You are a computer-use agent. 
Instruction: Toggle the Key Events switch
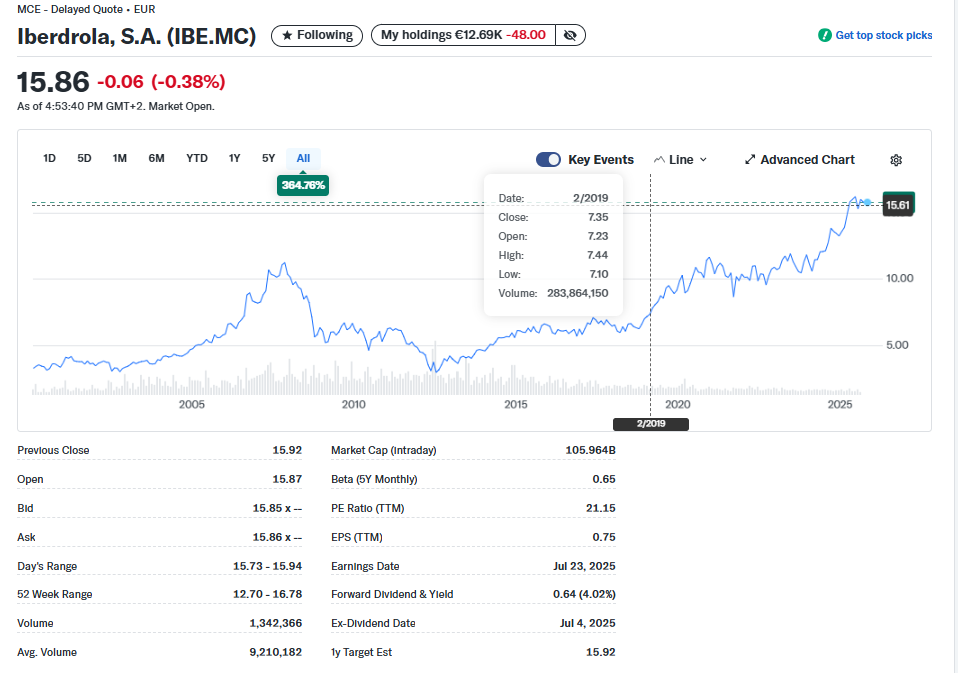click(x=548, y=159)
